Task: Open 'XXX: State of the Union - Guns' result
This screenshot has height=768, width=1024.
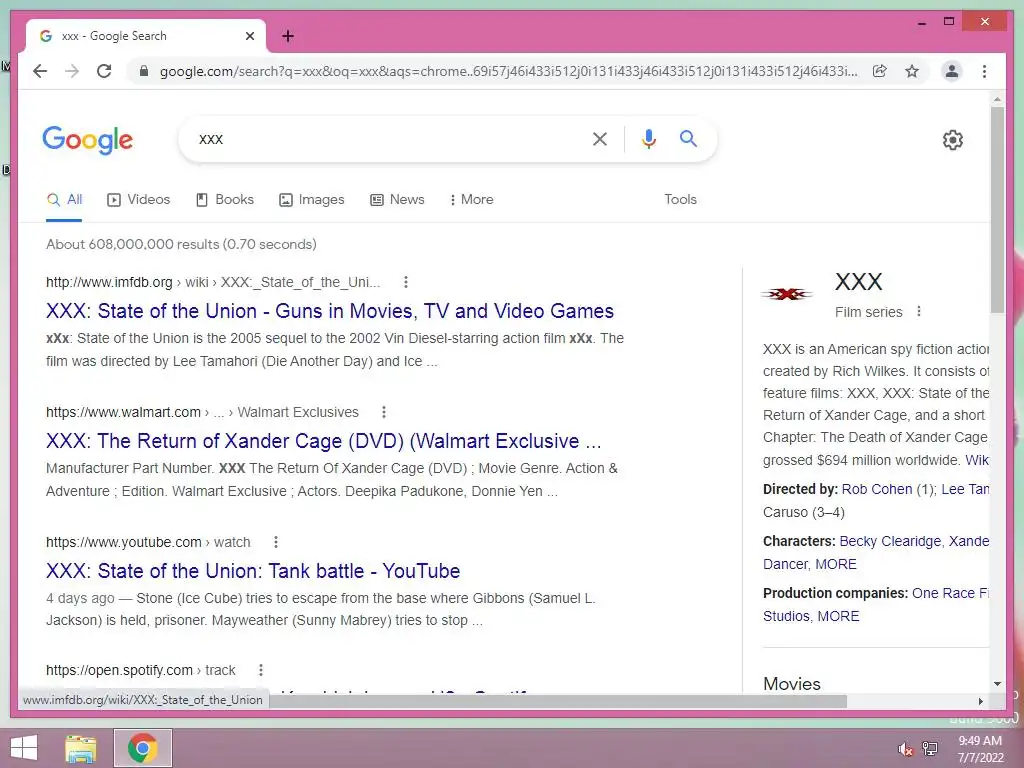Action: pyautogui.click(x=330, y=311)
